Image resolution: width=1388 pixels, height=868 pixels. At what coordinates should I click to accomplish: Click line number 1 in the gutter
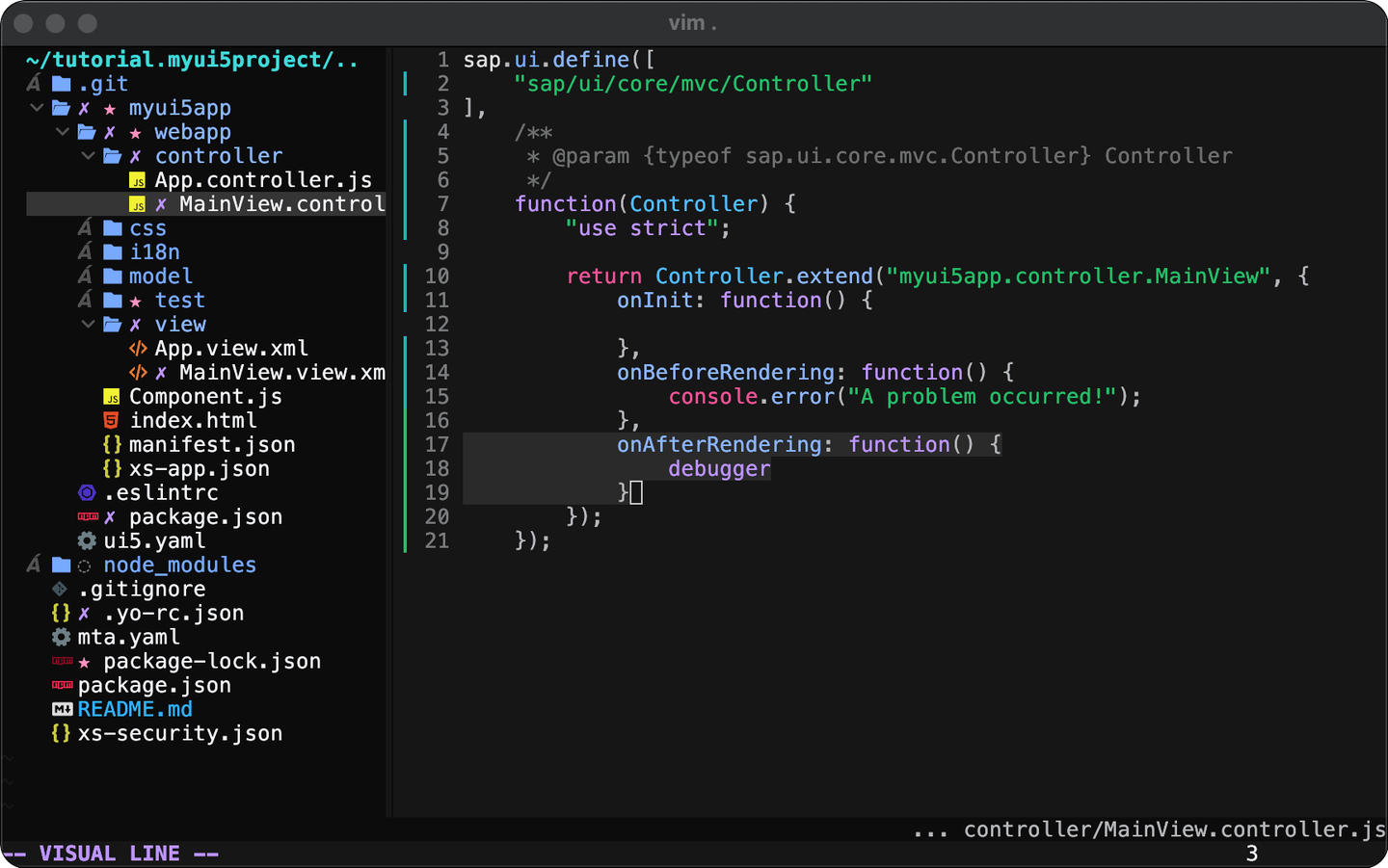(443, 60)
